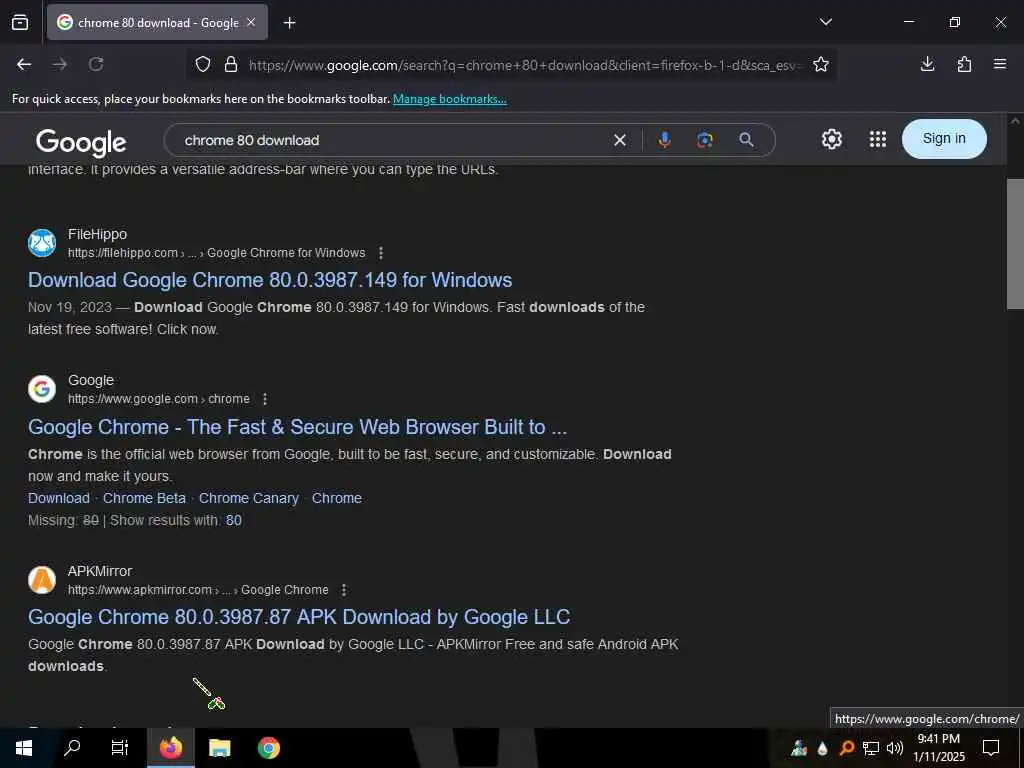1024x768 pixels.
Task: Switch to chrome 80 download tab
Action: coord(157,22)
